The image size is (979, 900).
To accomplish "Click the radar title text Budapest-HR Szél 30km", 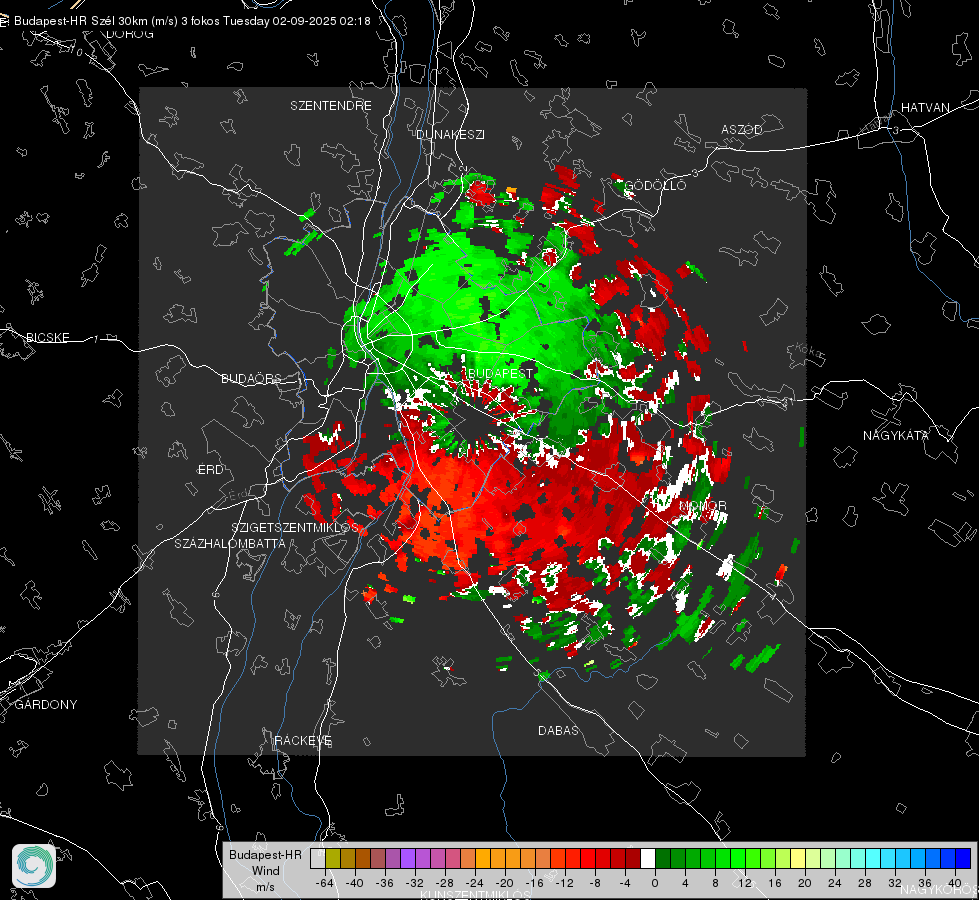I will (81, 21).
